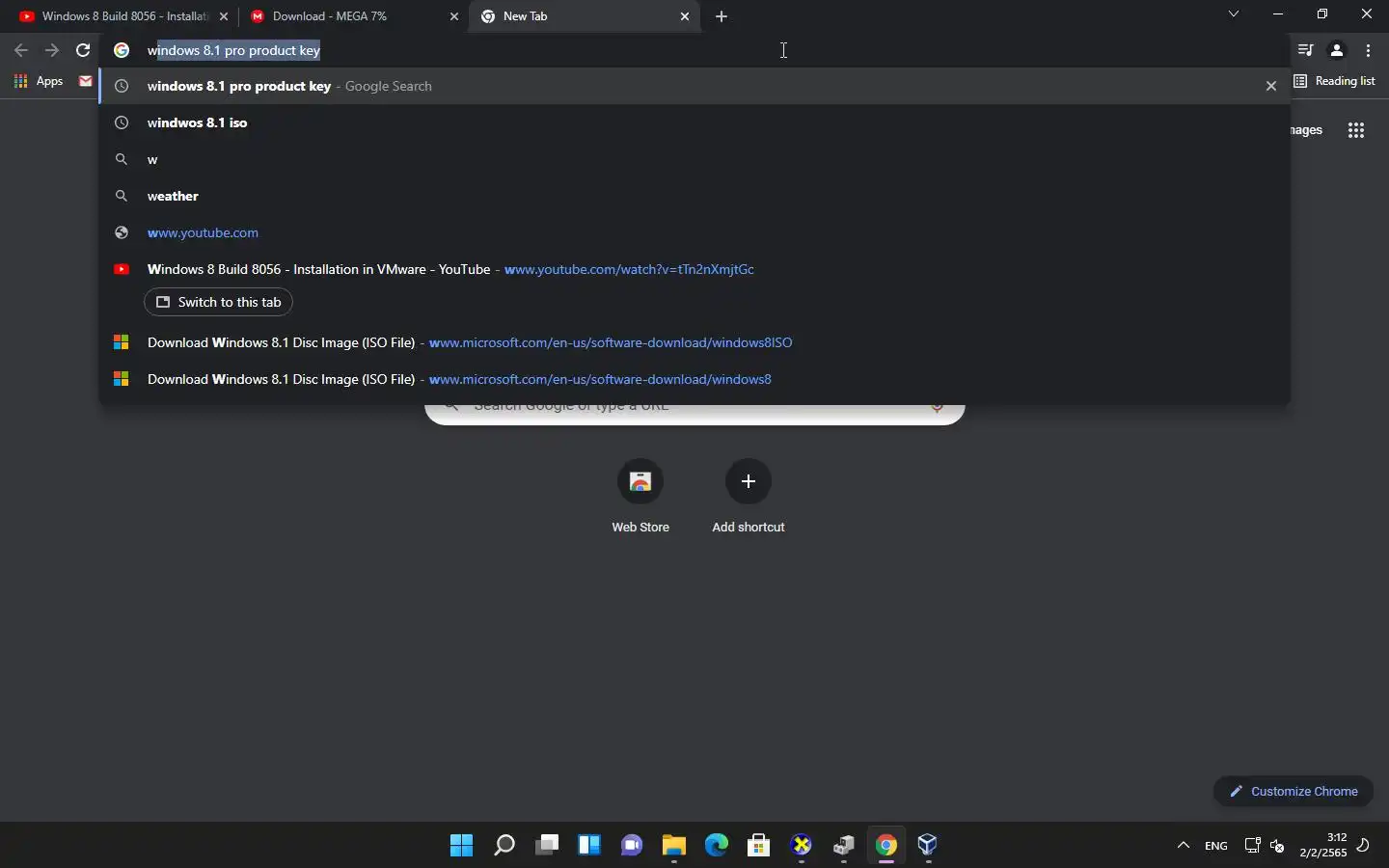Open the windows8ISO Microsoft download suggestion
Viewport: 1389px width, 868px height.
coord(694,342)
